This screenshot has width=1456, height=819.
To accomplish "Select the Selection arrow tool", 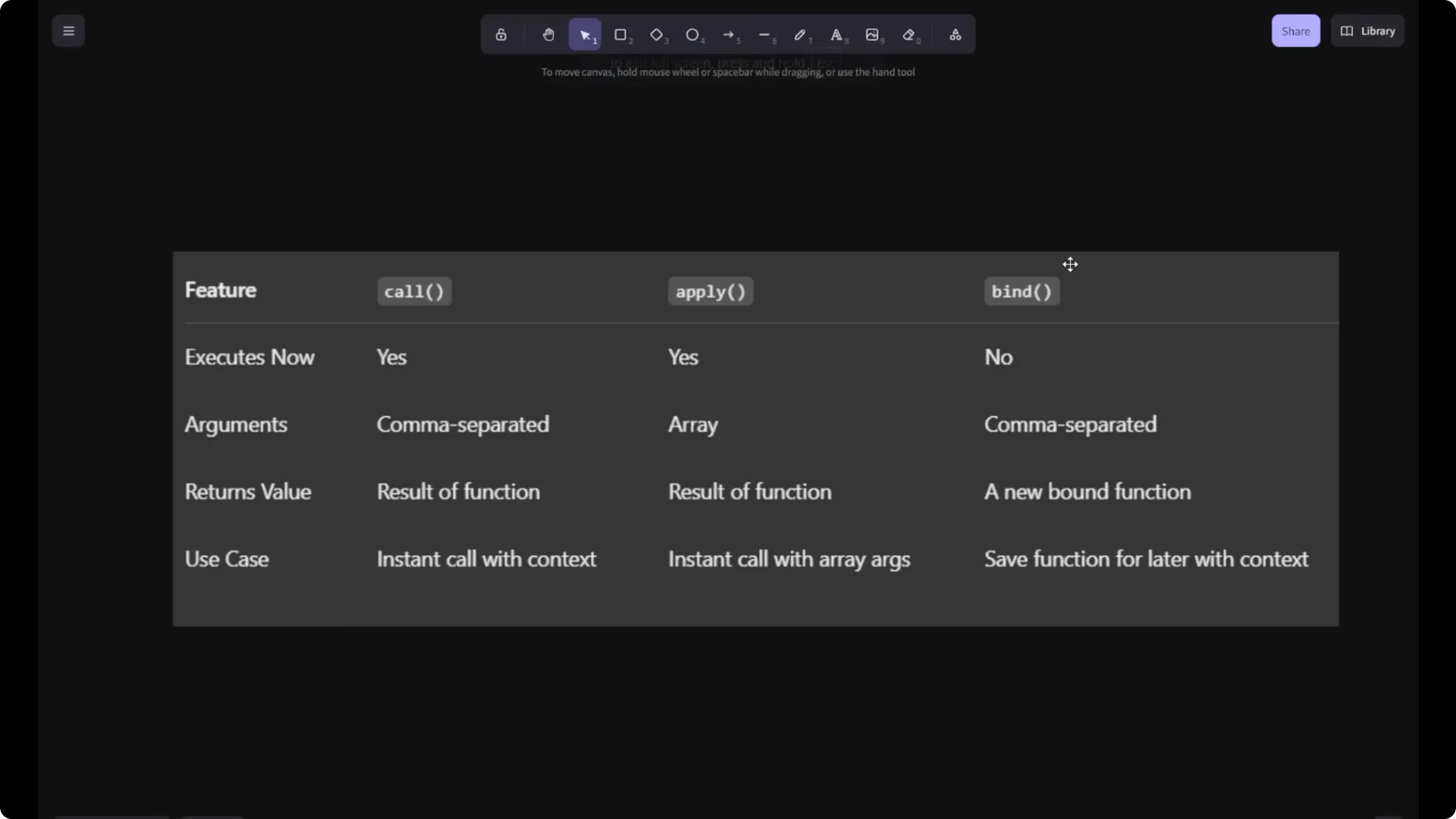I will tap(585, 35).
